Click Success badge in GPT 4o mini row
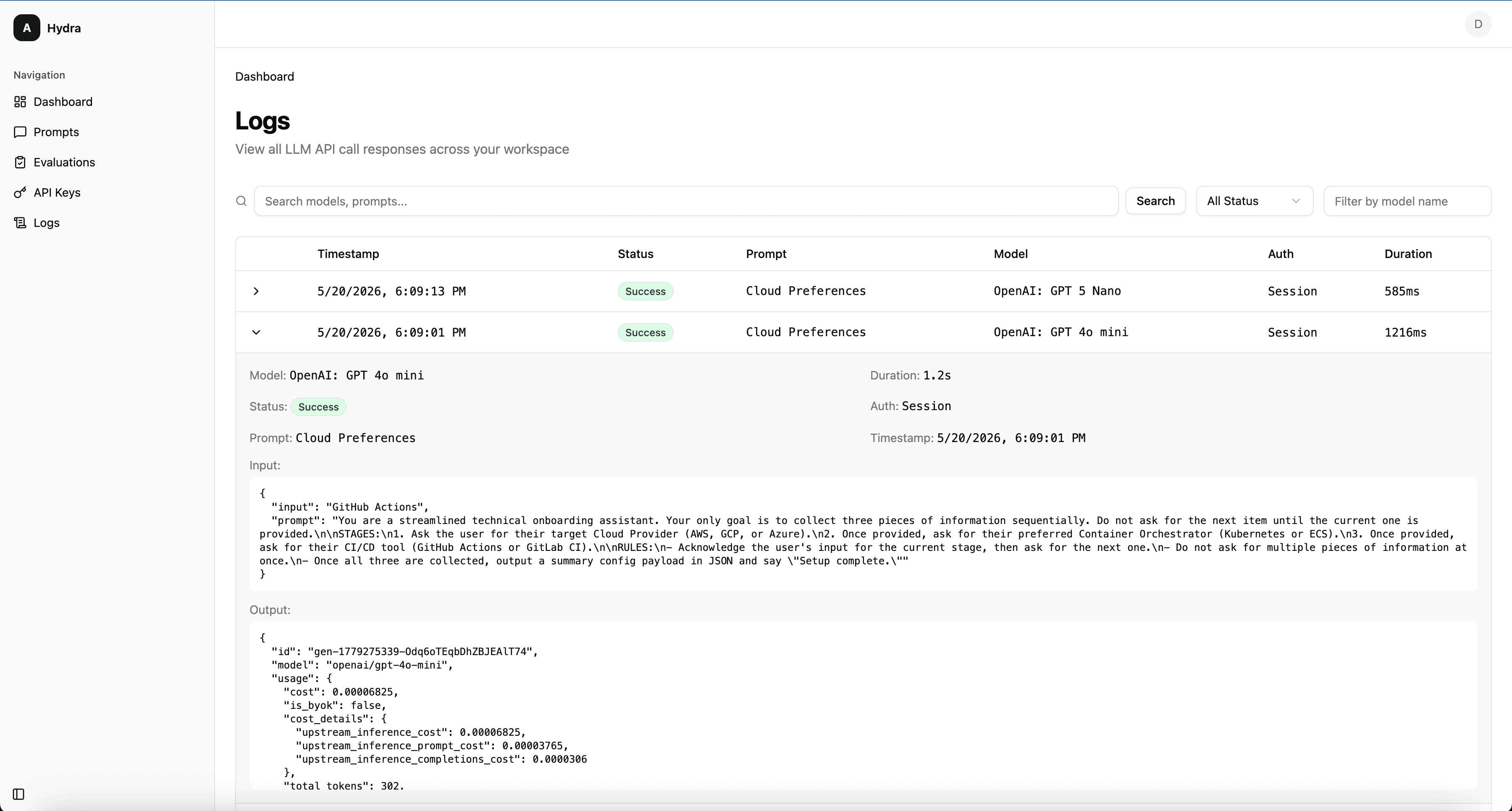Image resolution: width=1512 pixels, height=811 pixels. (x=645, y=332)
